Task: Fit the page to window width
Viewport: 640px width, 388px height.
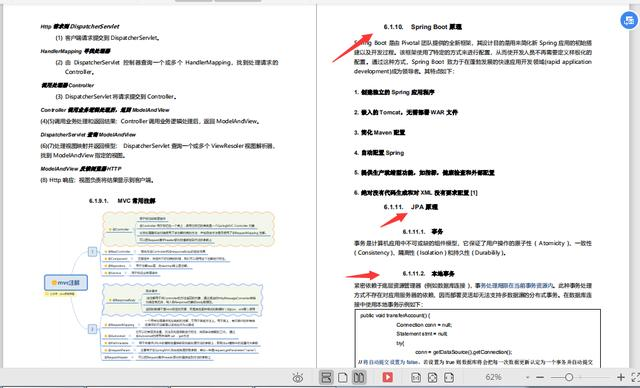Action: coord(449,377)
